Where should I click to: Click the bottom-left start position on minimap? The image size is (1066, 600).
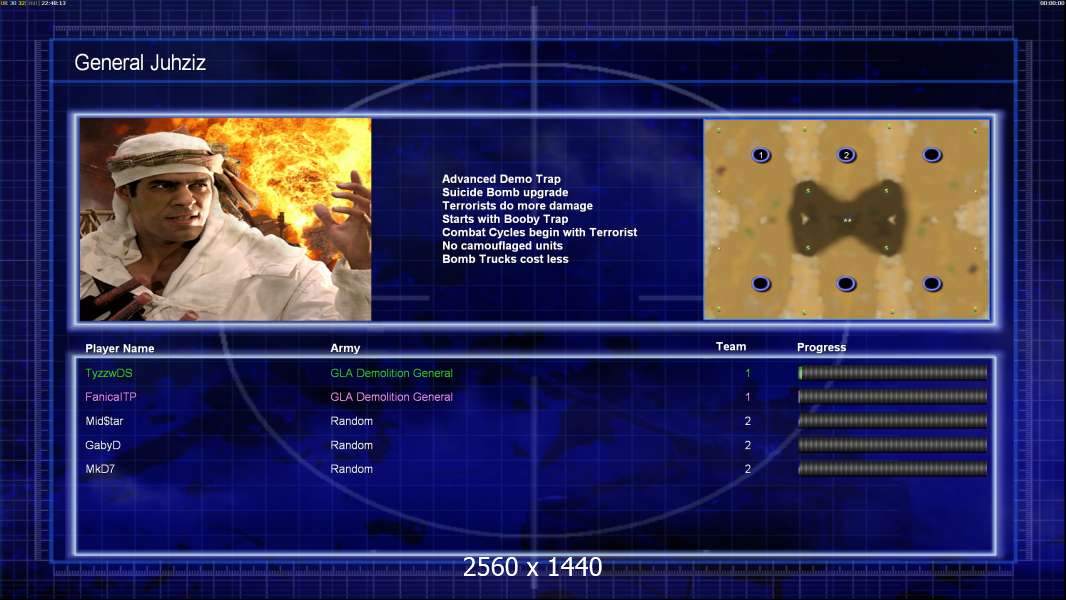click(x=761, y=283)
